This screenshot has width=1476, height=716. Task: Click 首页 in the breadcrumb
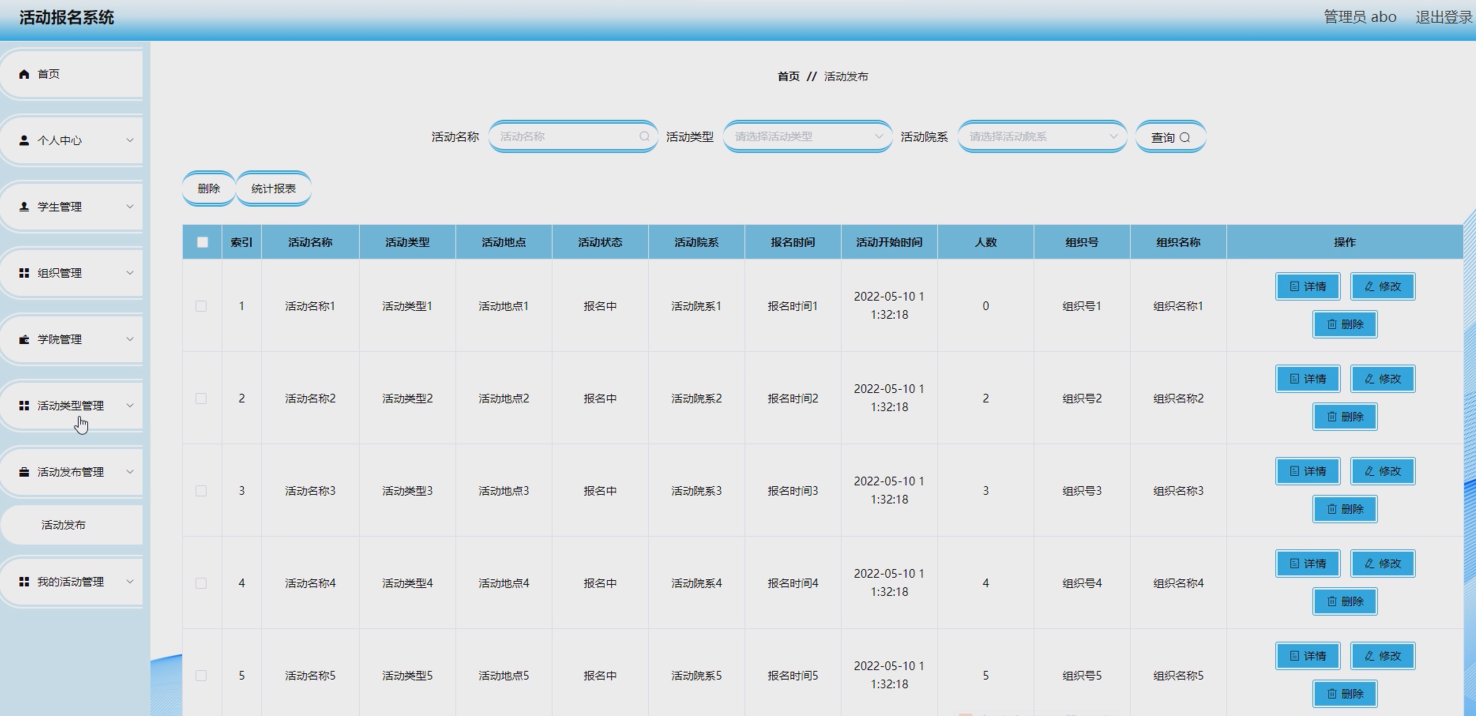tap(789, 77)
